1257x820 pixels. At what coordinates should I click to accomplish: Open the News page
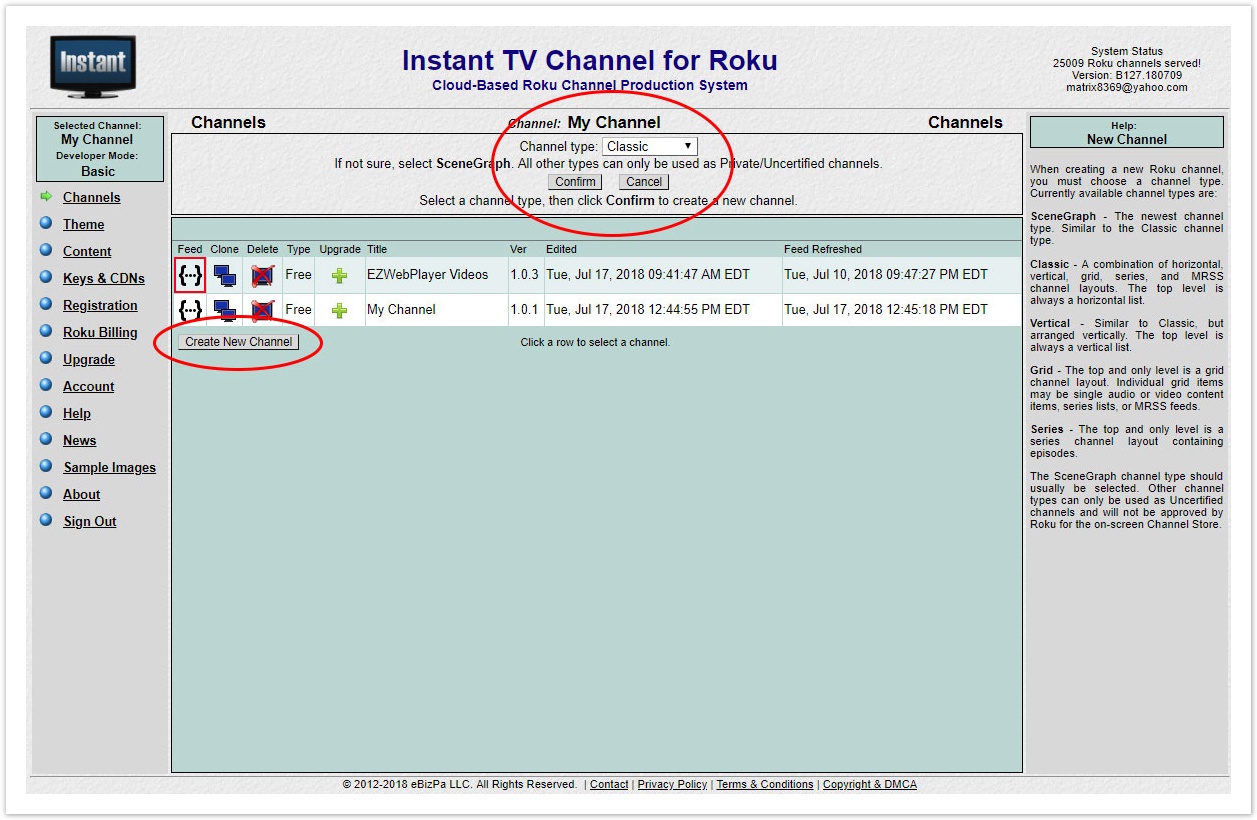[80, 441]
